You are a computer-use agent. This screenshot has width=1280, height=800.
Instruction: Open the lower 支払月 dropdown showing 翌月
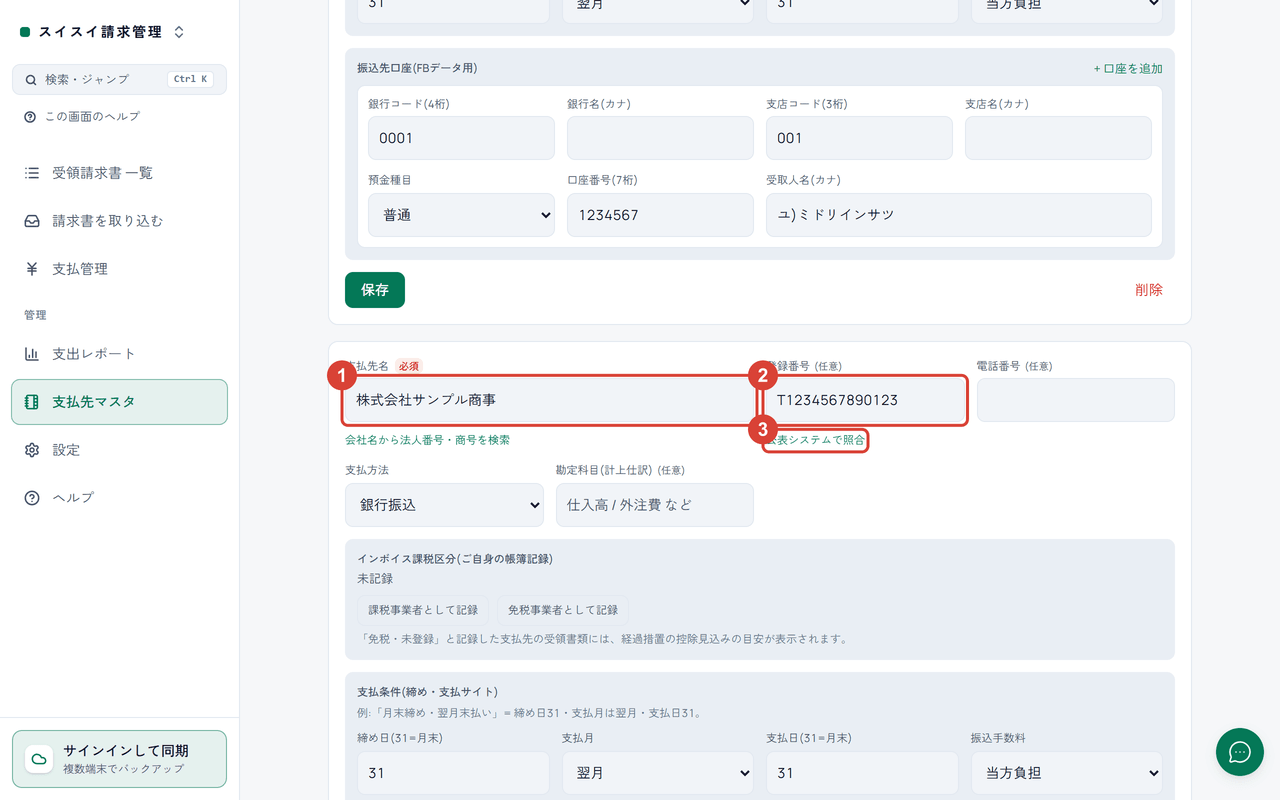click(658, 773)
